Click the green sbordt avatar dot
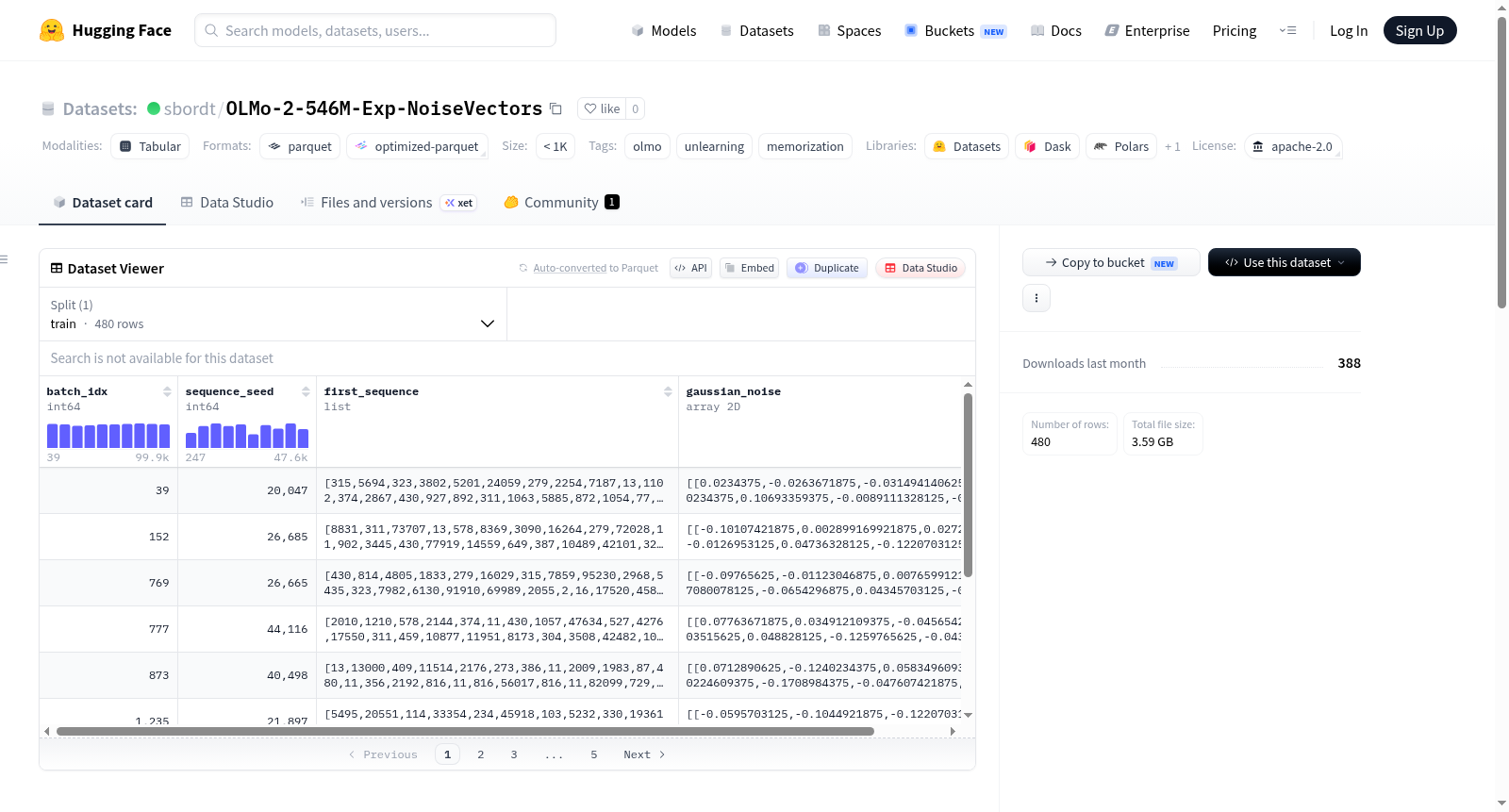The image size is (1509, 812). (154, 108)
